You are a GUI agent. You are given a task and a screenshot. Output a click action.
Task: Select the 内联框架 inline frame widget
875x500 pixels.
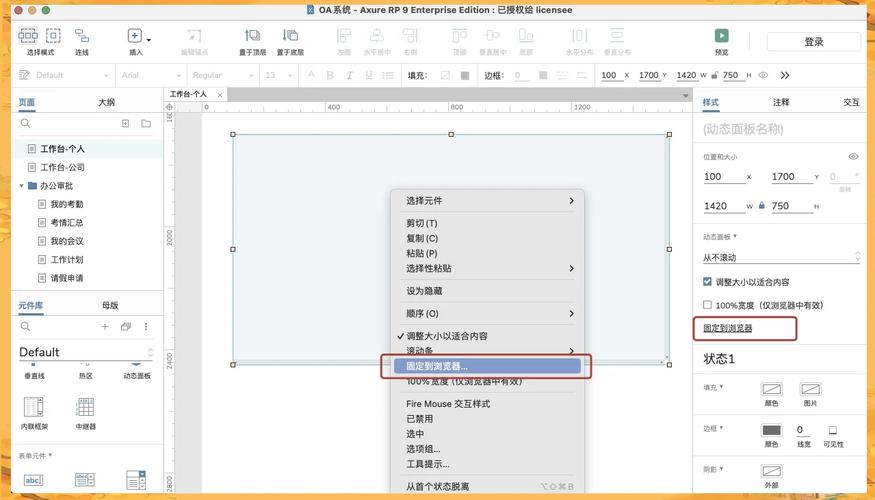tap(34, 407)
